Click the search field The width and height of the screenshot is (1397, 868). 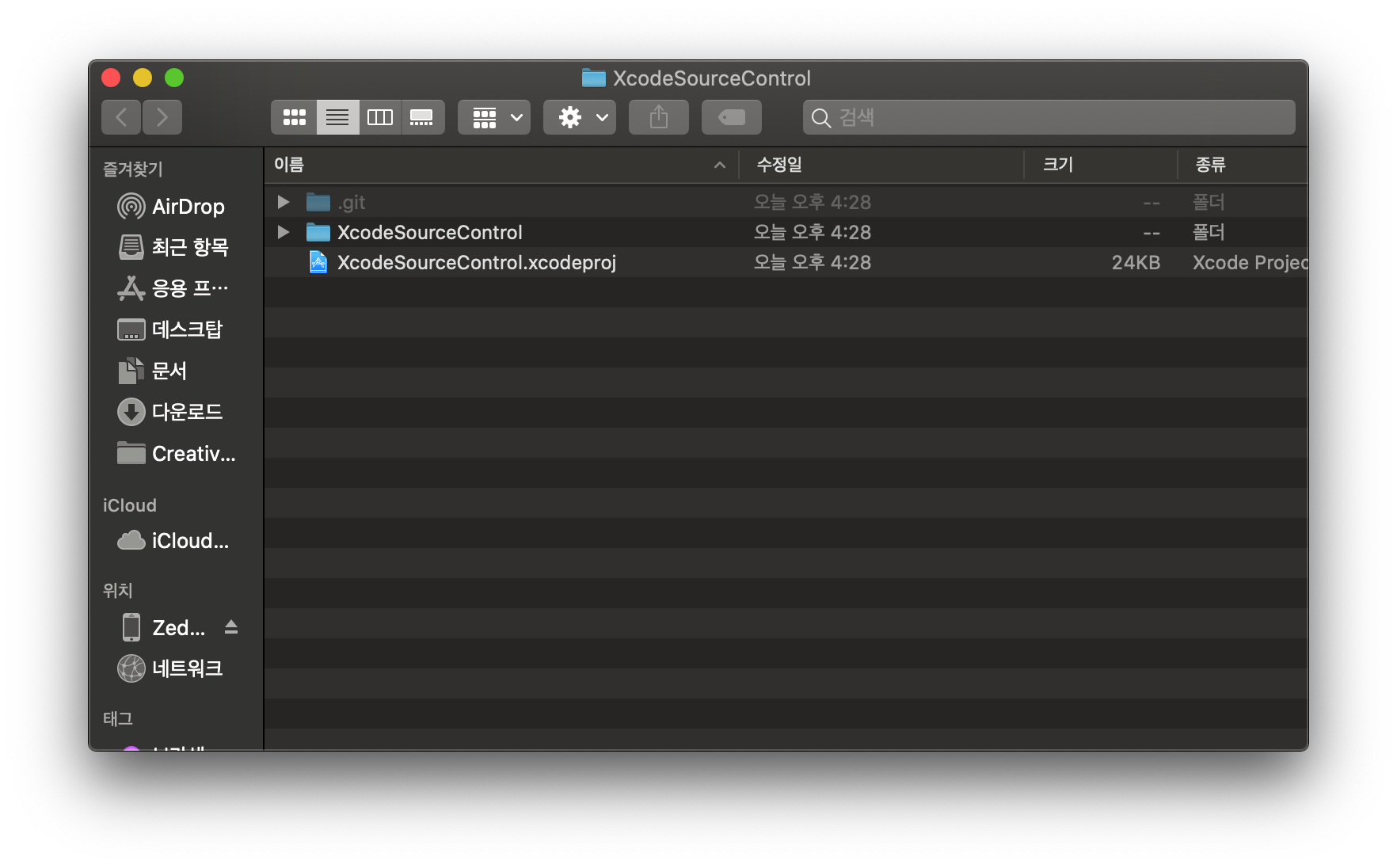1049,117
